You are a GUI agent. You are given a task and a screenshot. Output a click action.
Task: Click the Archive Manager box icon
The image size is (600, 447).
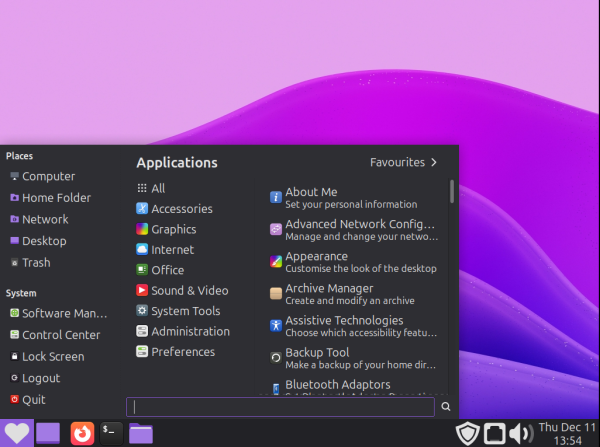(x=276, y=294)
